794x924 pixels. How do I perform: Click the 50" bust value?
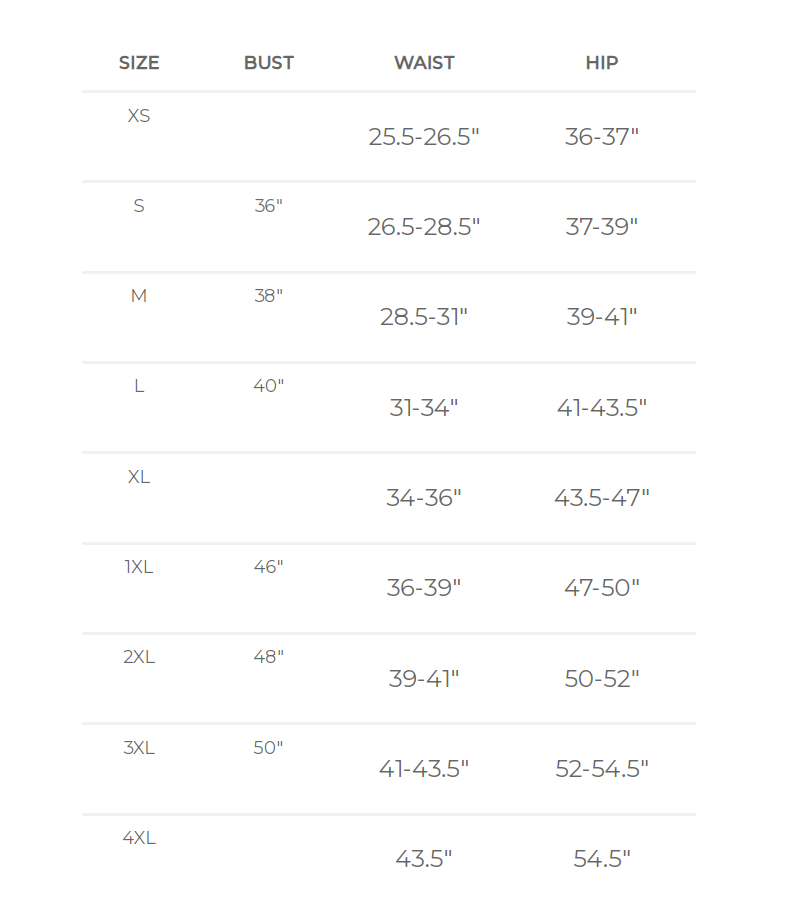pyautogui.click(x=269, y=748)
